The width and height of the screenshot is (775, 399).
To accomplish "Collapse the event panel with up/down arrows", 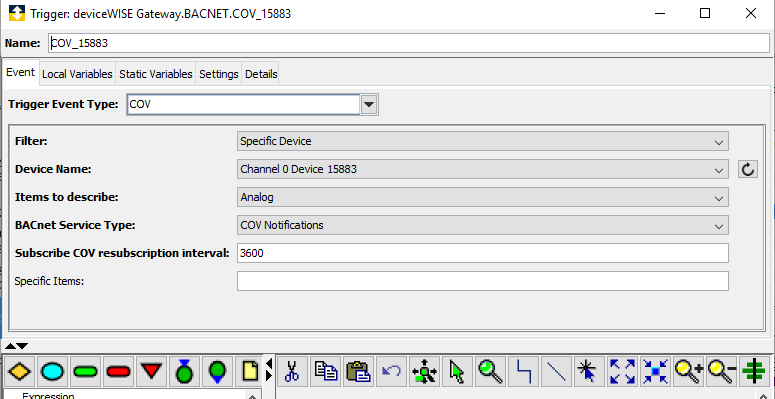I will 16,346.
